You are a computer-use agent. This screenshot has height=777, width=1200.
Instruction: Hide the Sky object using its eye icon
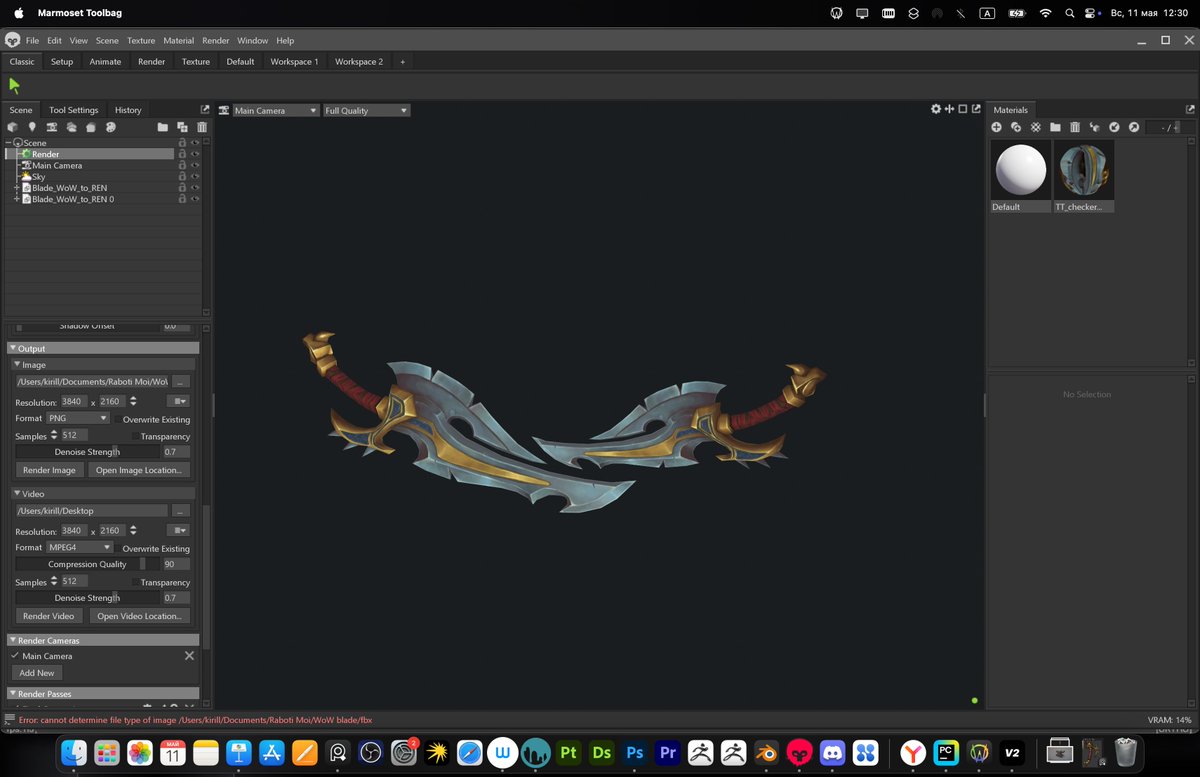click(195, 177)
